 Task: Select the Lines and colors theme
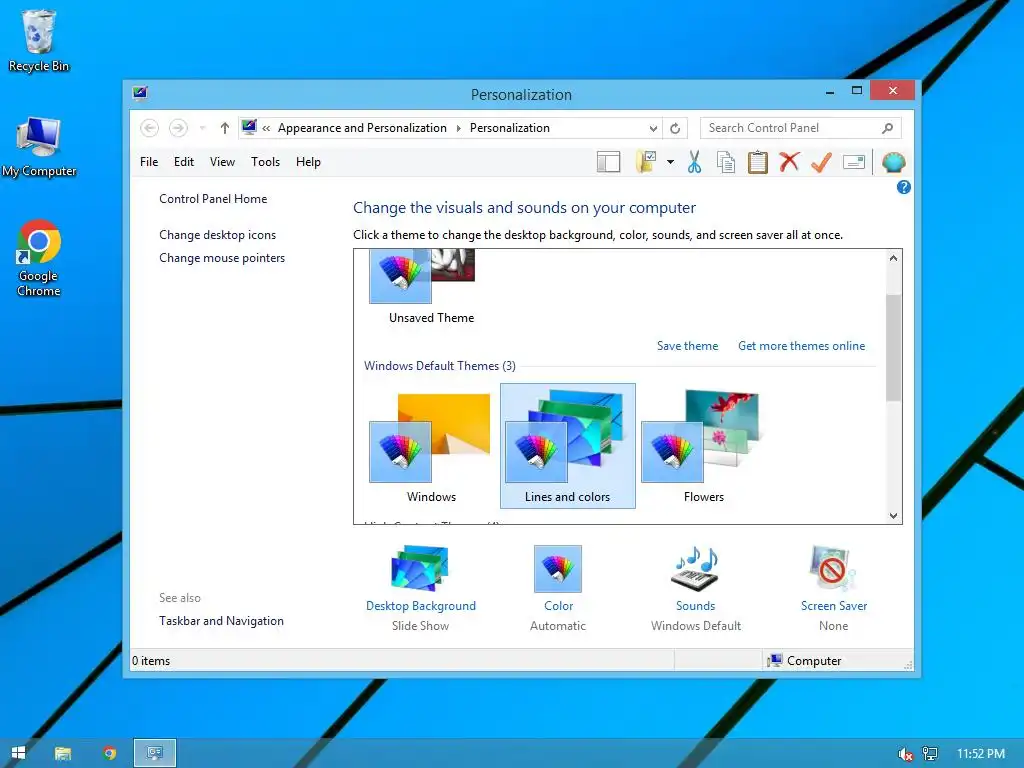pyautogui.click(x=568, y=446)
